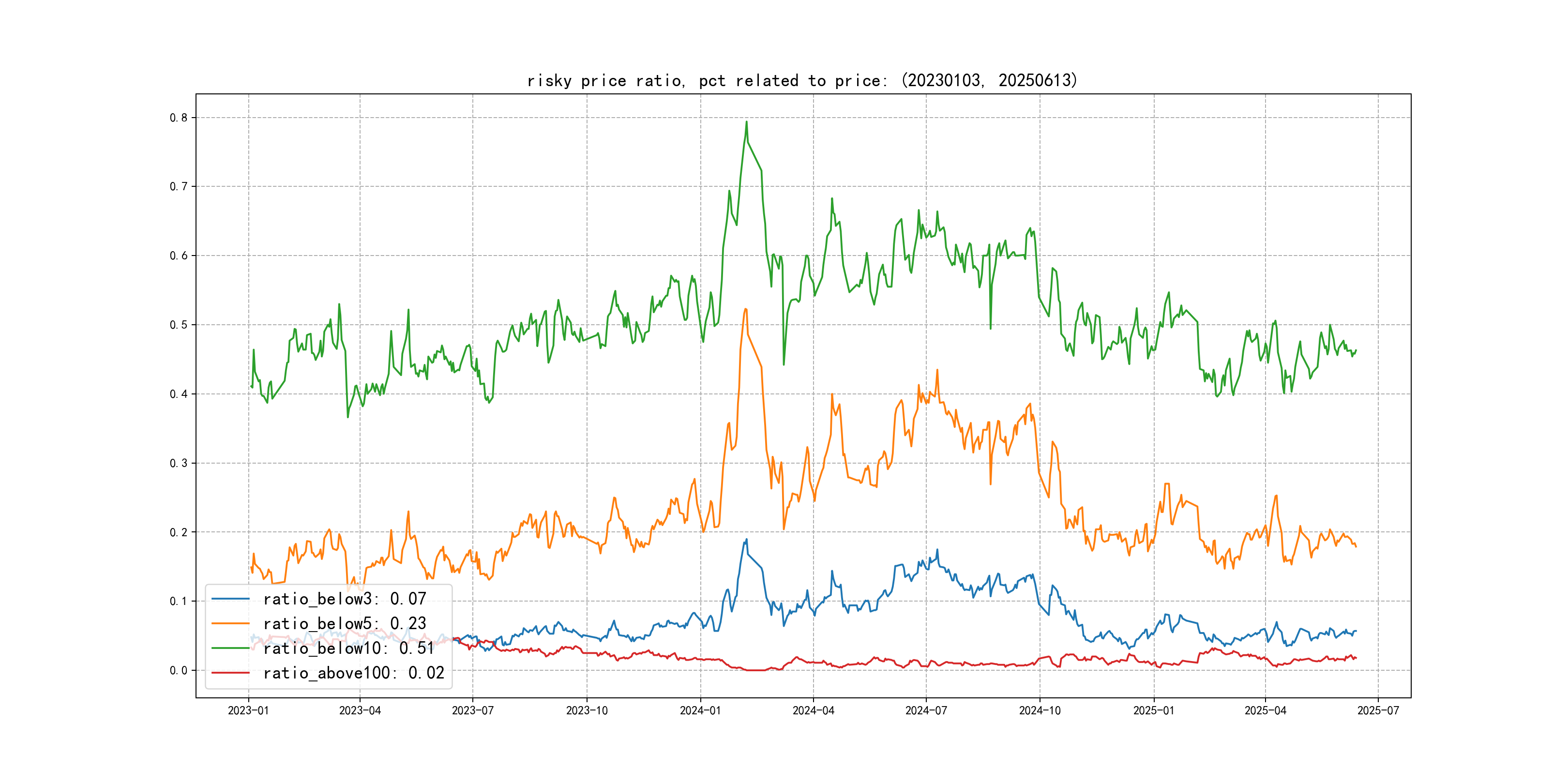
Task: Select legend label ratio_below5: 0.23
Action: [345, 623]
